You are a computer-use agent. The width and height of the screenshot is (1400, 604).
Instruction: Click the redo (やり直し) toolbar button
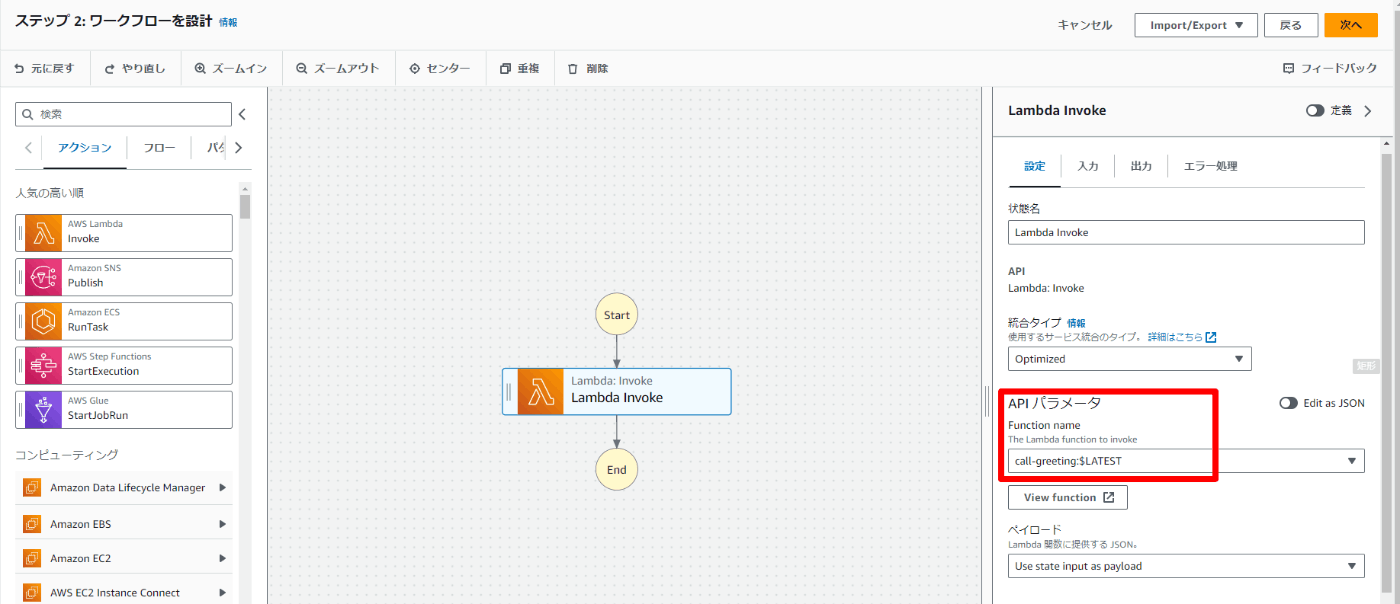(135, 69)
